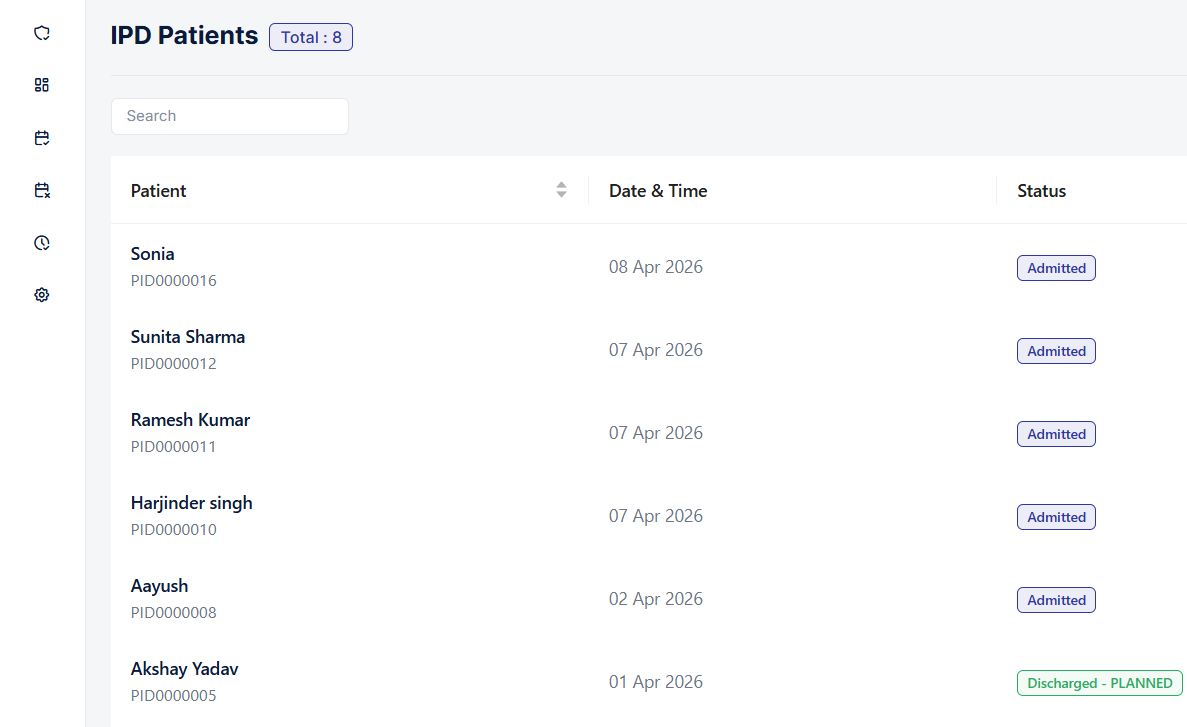Click the shield icon in the sidebar
Viewport: 1187px width, 727px height.
[41, 33]
